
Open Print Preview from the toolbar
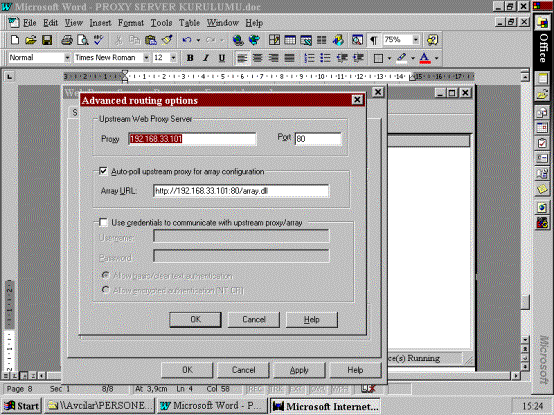[83, 40]
